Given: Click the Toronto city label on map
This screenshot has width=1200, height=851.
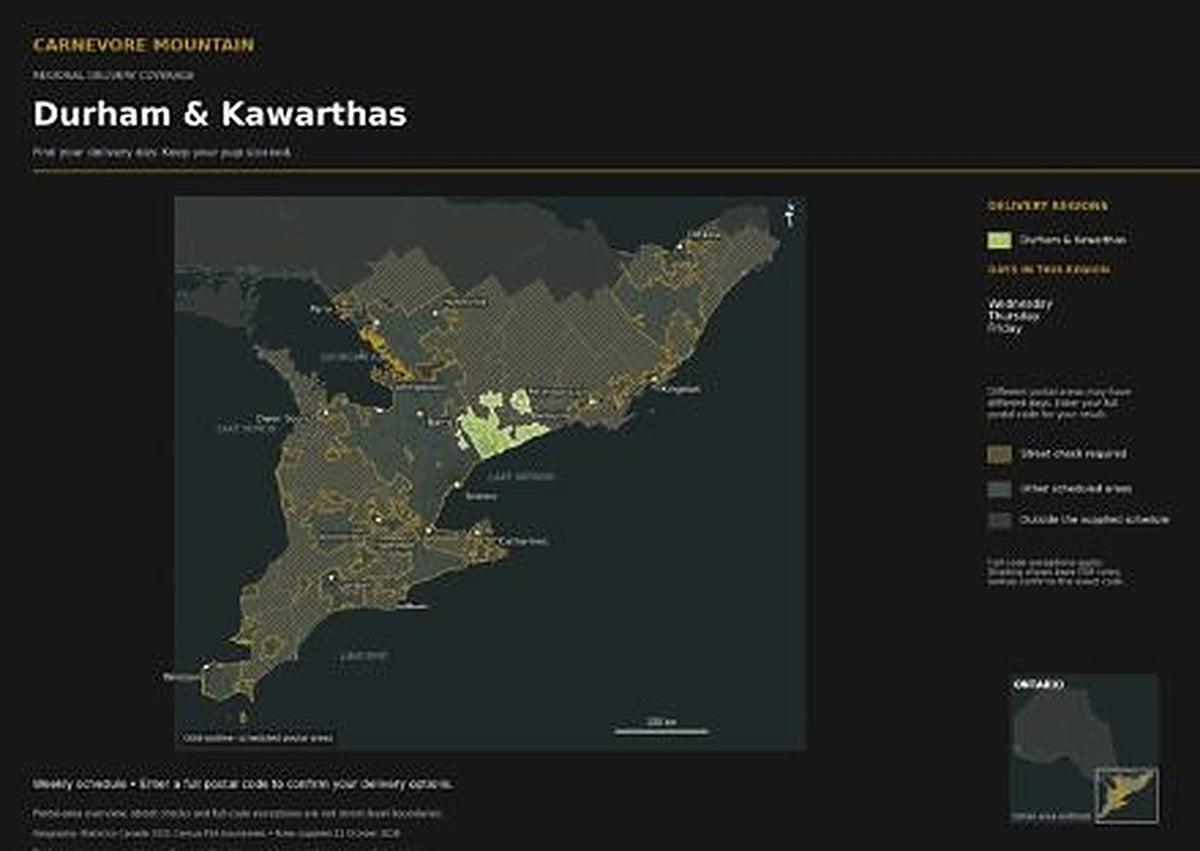Looking at the screenshot, I should tap(481, 495).
